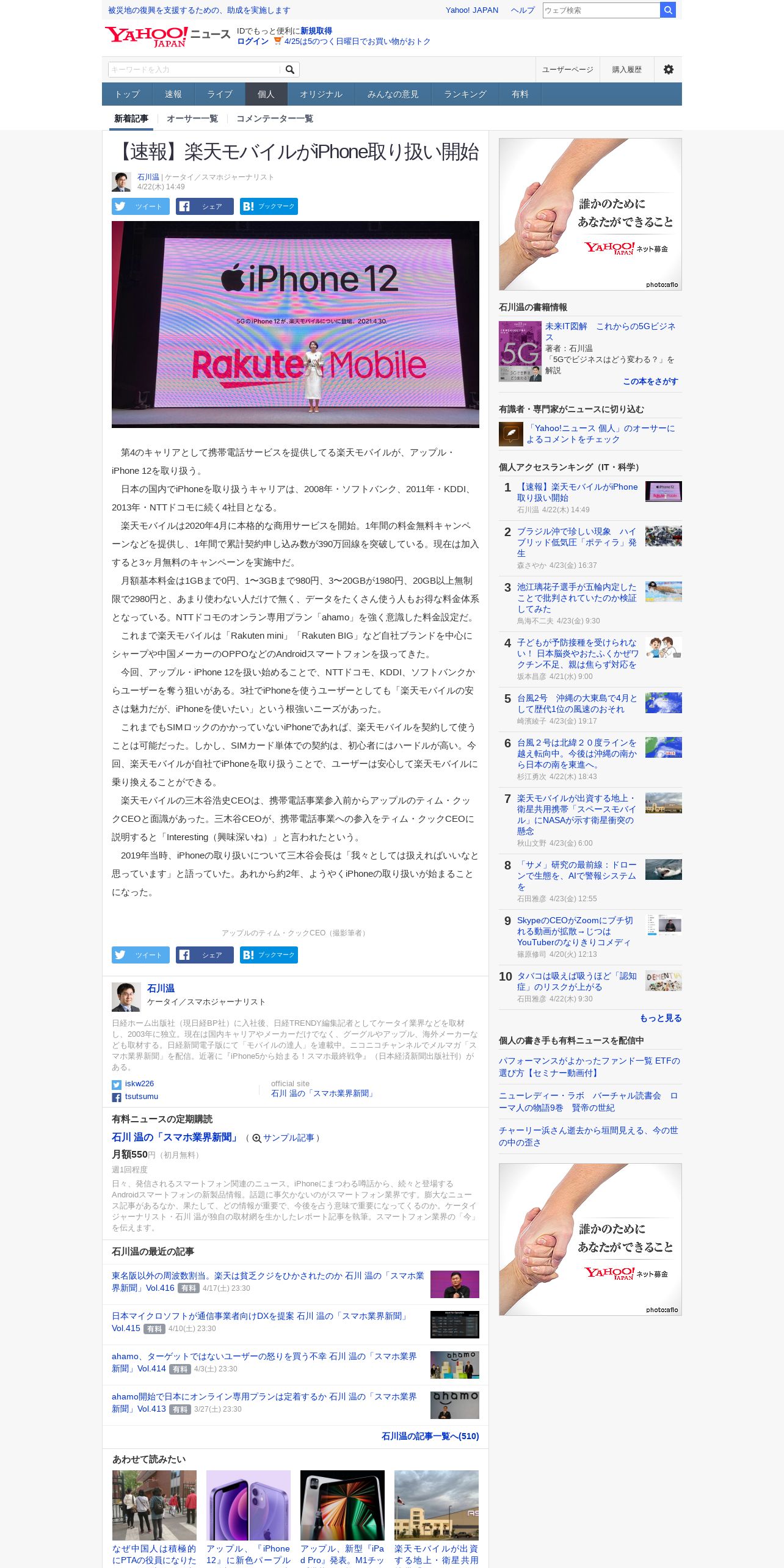Open the ランキング navigation tab
Viewport: 784px width, 1568px height.
[x=465, y=94]
